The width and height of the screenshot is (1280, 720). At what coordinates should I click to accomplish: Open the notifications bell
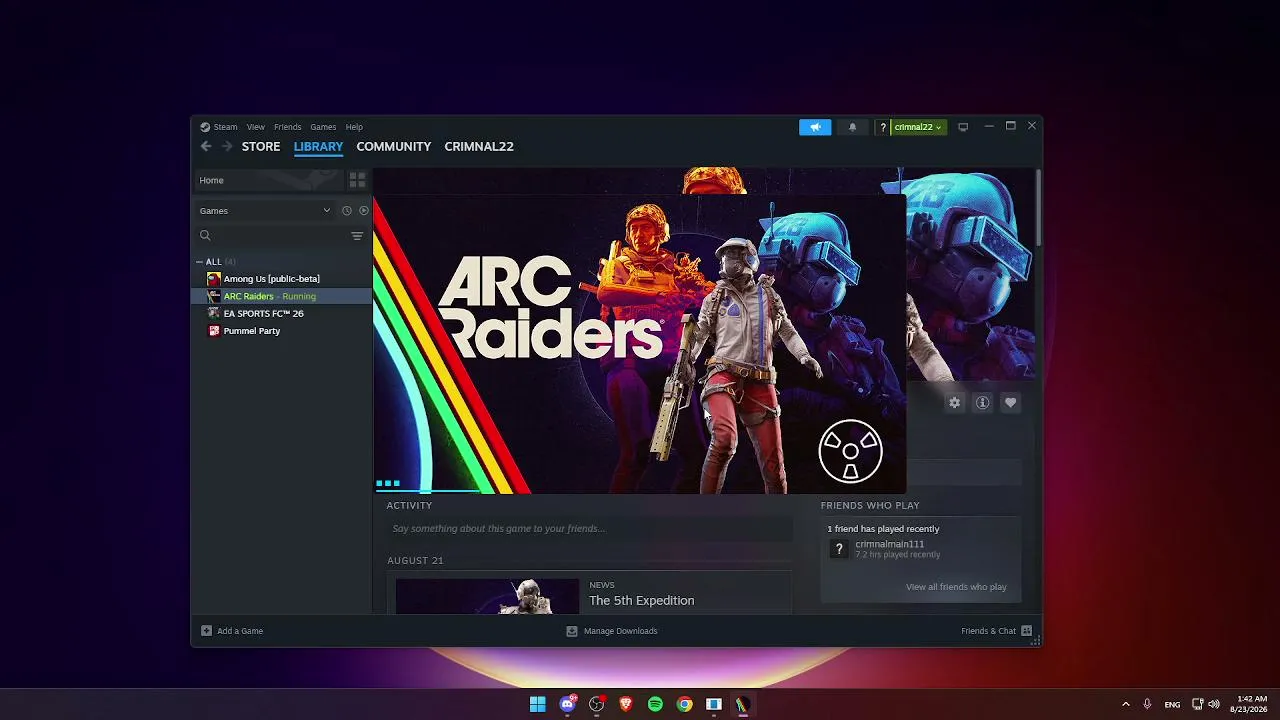(852, 127)
